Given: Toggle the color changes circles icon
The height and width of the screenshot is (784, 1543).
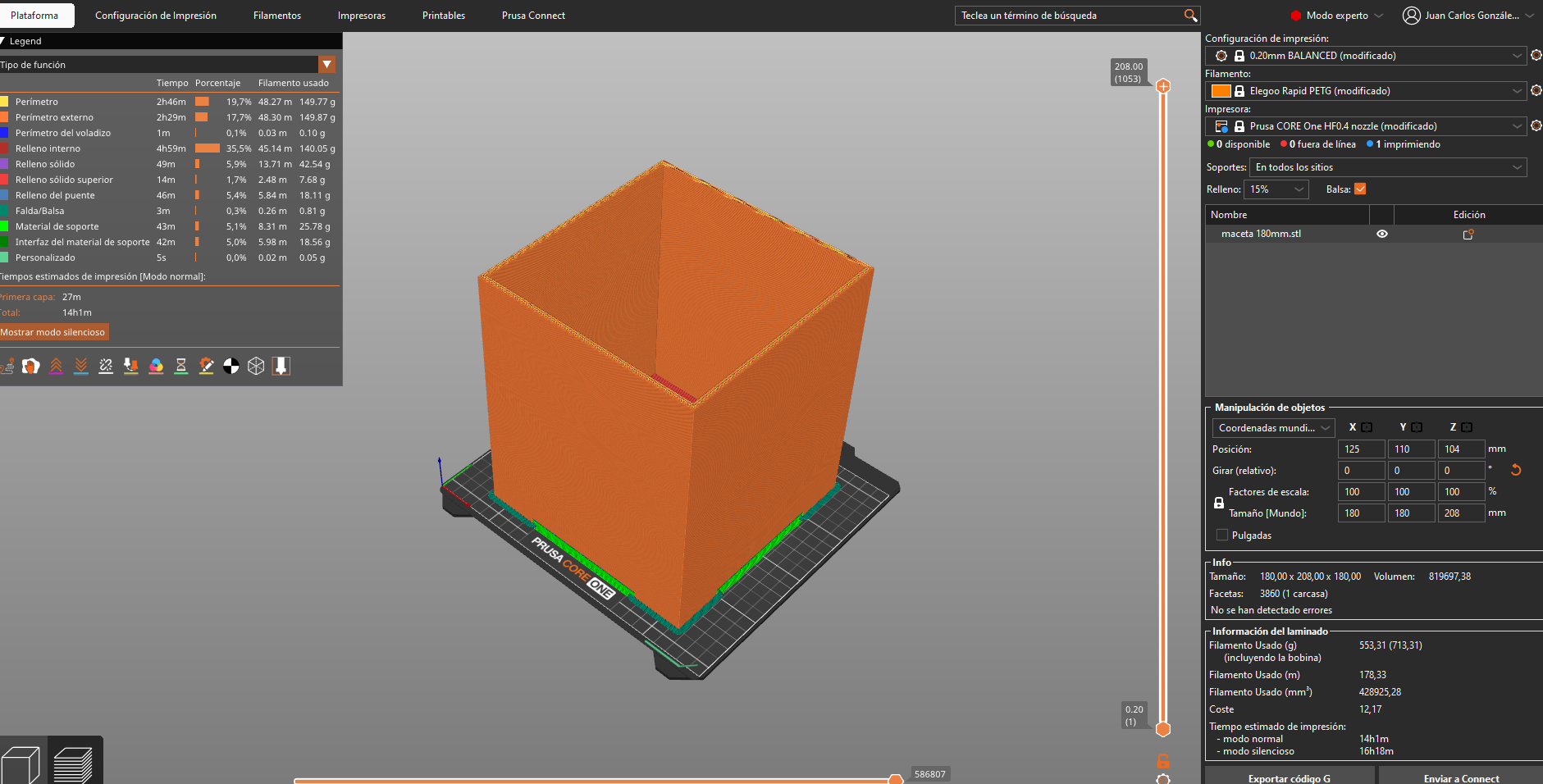Looking at the screenshot, I should click(156, 366).
